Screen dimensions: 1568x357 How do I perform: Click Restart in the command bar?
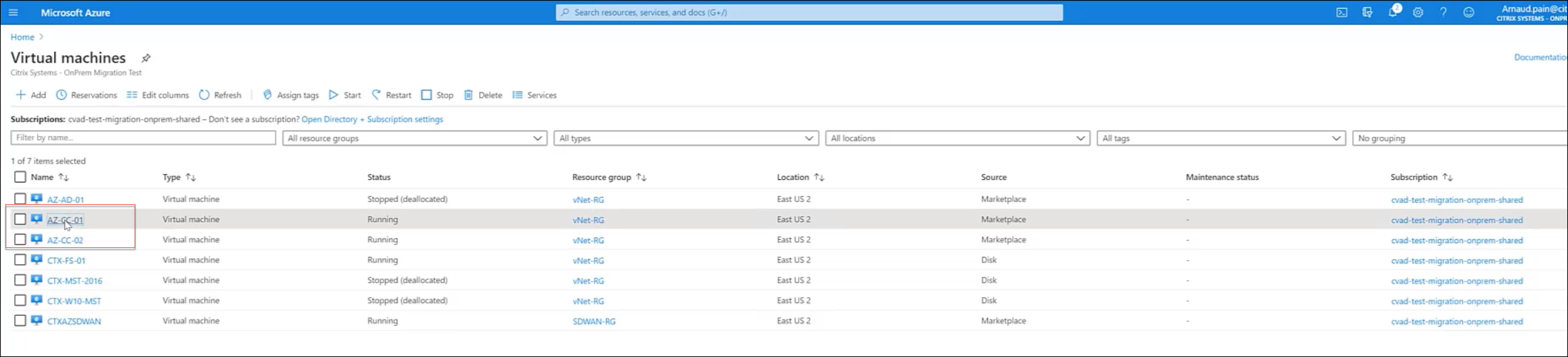(x=391, y=95)
